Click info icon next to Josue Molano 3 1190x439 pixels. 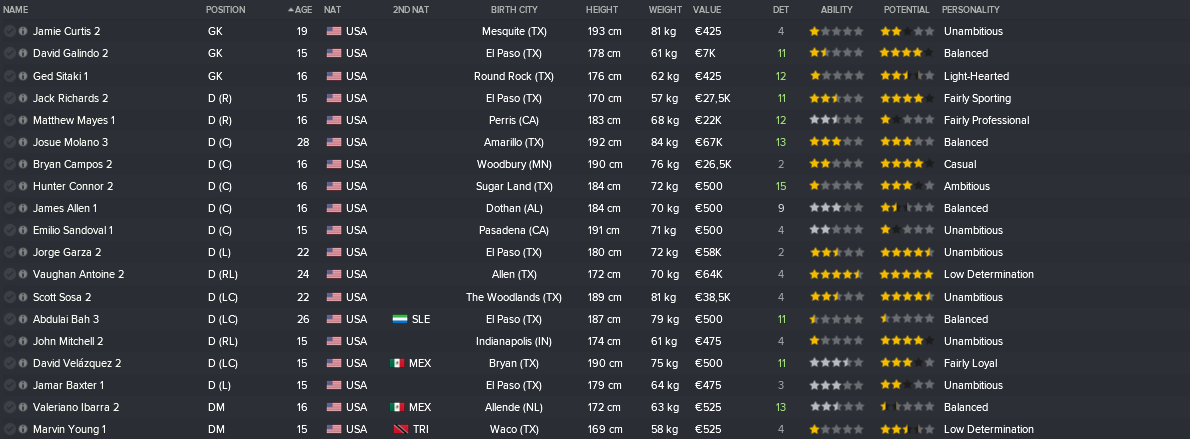[23, 143]
